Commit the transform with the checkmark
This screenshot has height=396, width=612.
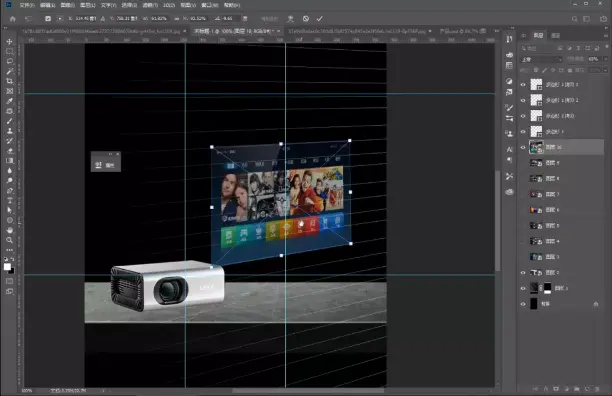point(320,18)
